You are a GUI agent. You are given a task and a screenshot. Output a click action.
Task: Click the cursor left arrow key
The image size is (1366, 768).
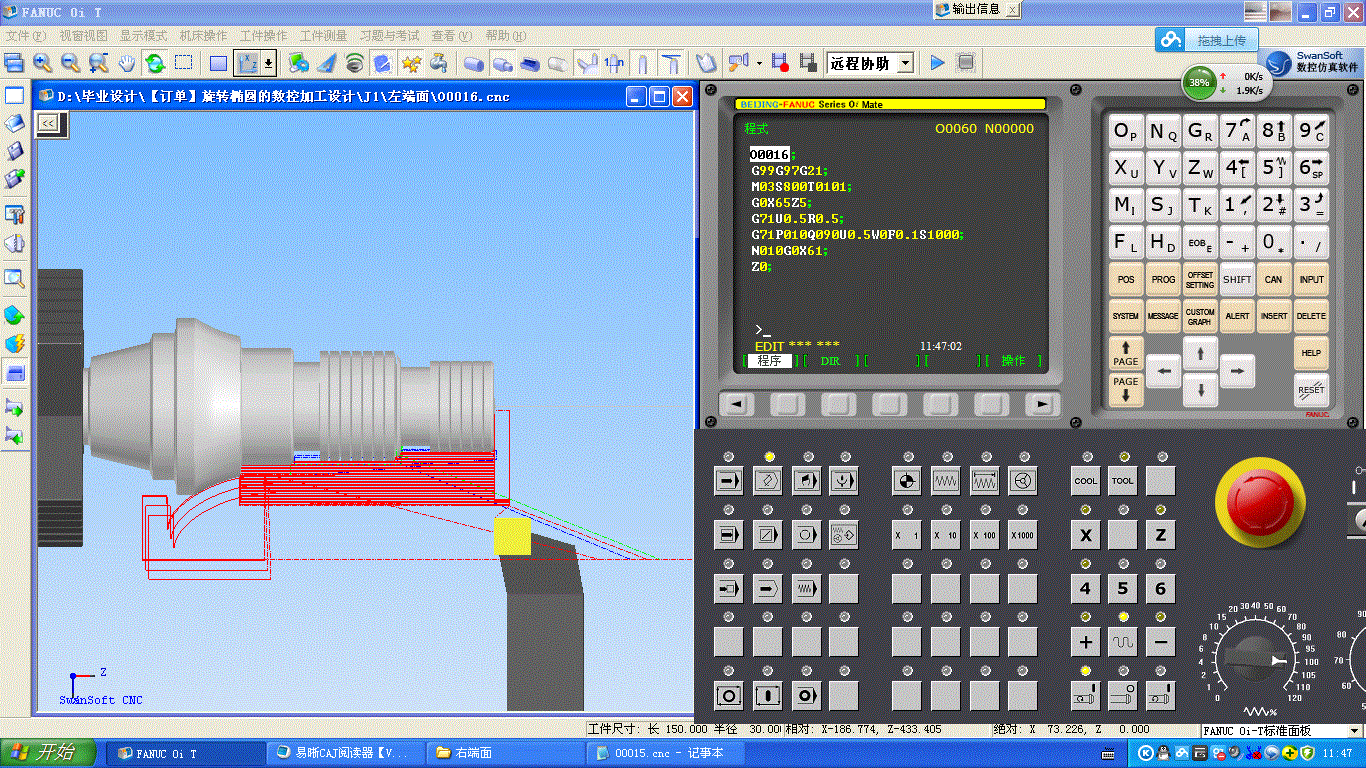tap(1163, 371)
